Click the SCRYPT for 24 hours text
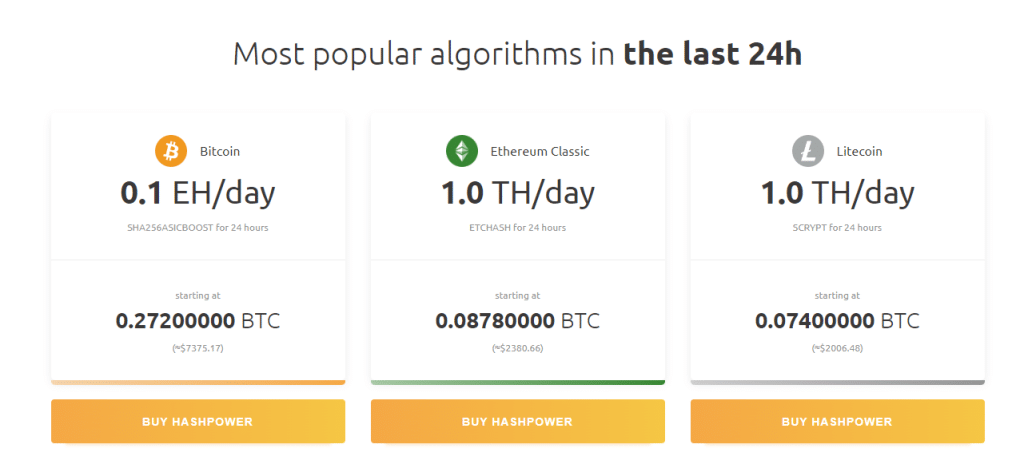 [x=837, y=227]
